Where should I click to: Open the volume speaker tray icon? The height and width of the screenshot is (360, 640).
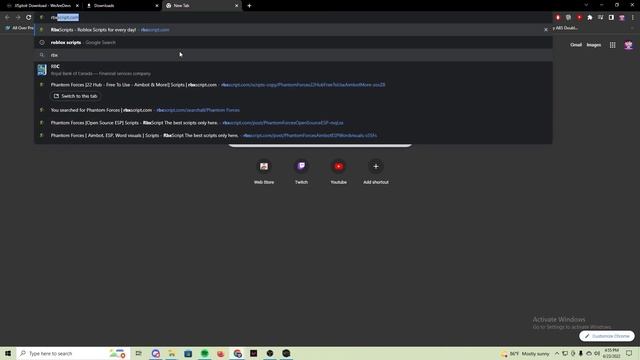click(x=597, y=353)
